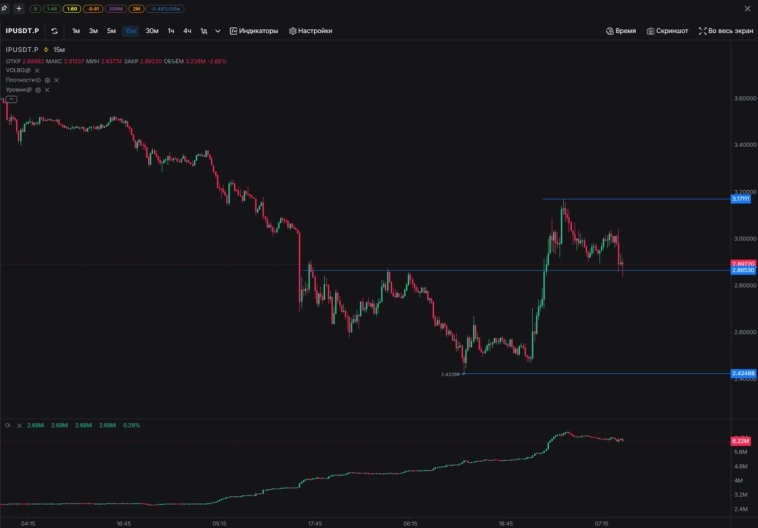Screen dimensions: 758x528
Task: Remove the OI indicator pane
Action: [x=19, y=425]
